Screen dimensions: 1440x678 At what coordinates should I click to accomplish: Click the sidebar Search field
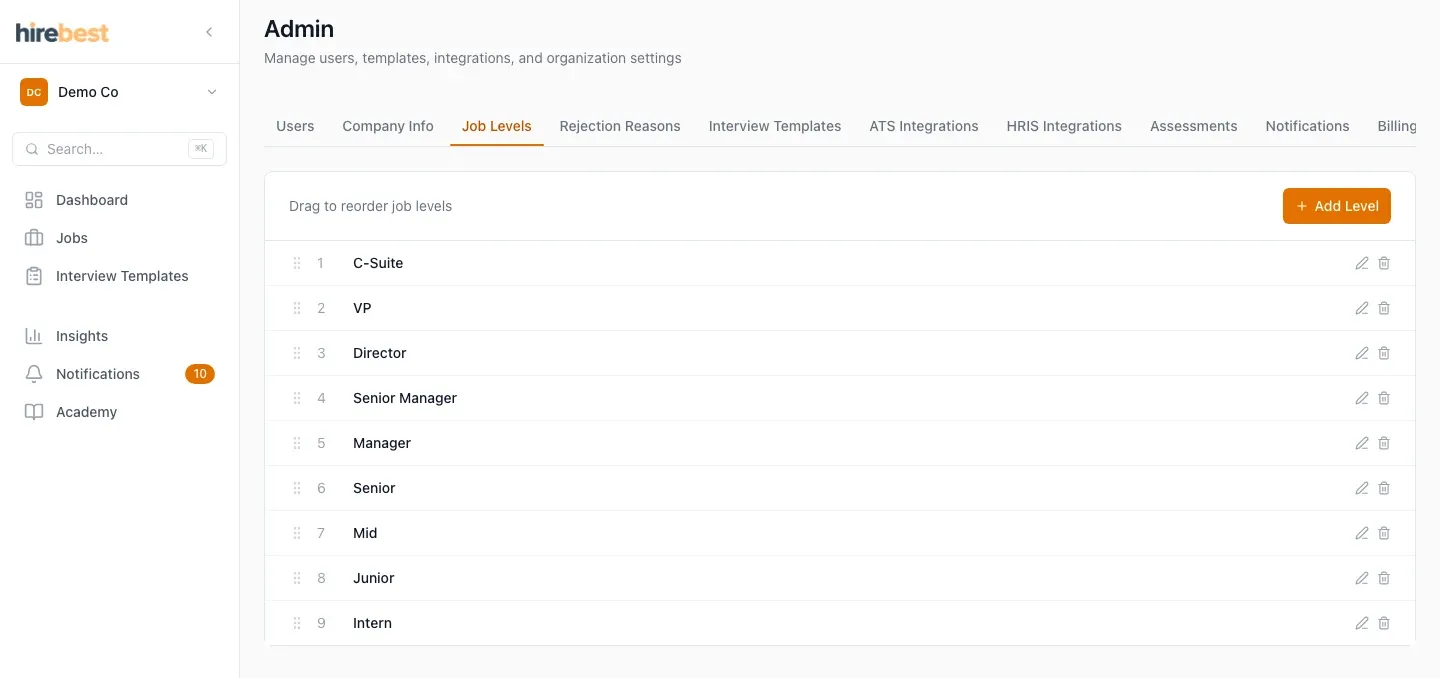(120, 149)
